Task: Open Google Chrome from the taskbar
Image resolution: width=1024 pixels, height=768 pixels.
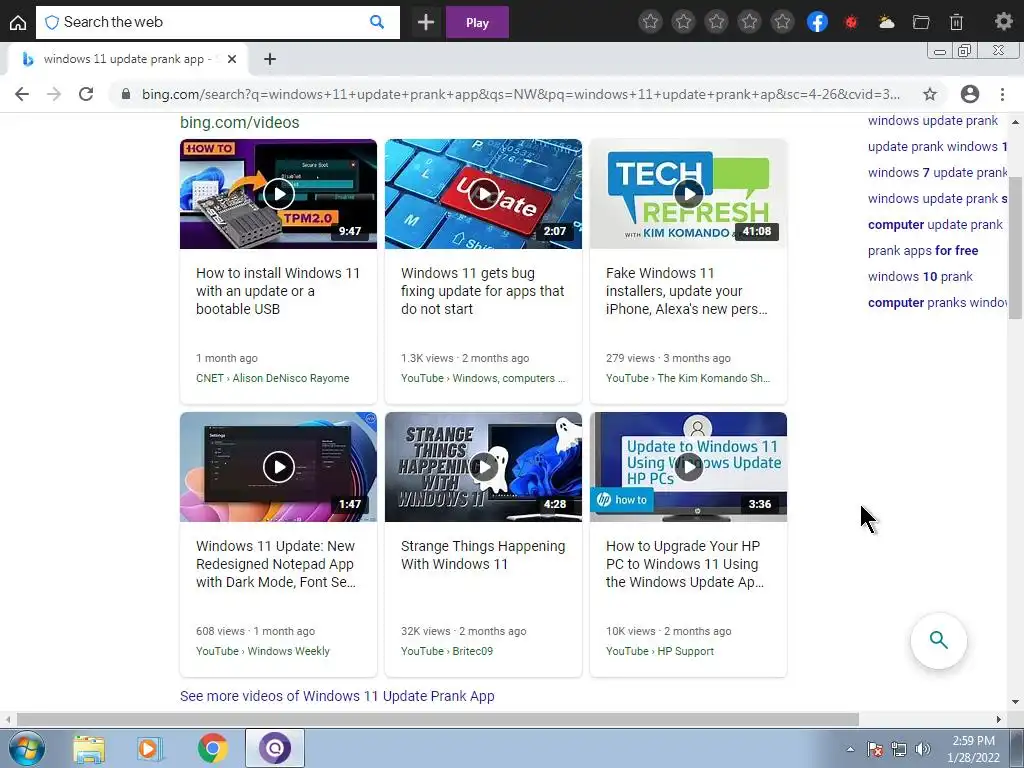Action: click(x=212, y=749)
